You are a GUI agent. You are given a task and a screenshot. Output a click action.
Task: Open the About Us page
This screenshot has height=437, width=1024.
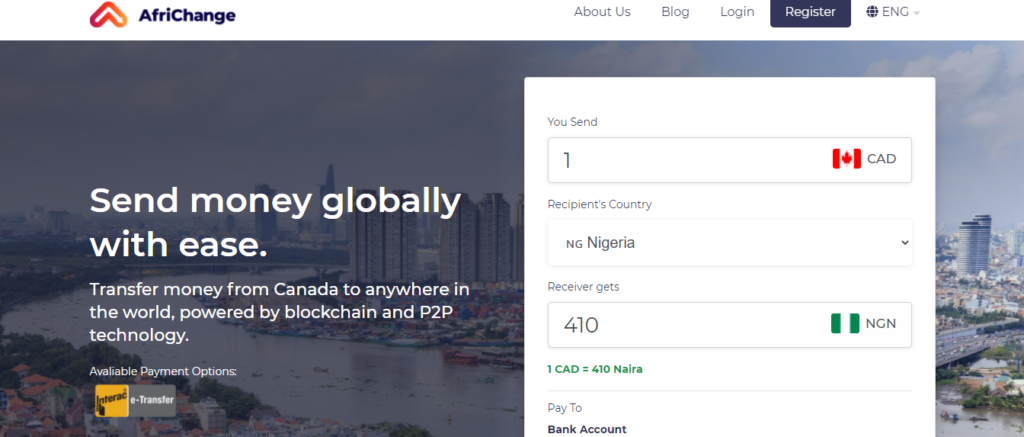602,12
